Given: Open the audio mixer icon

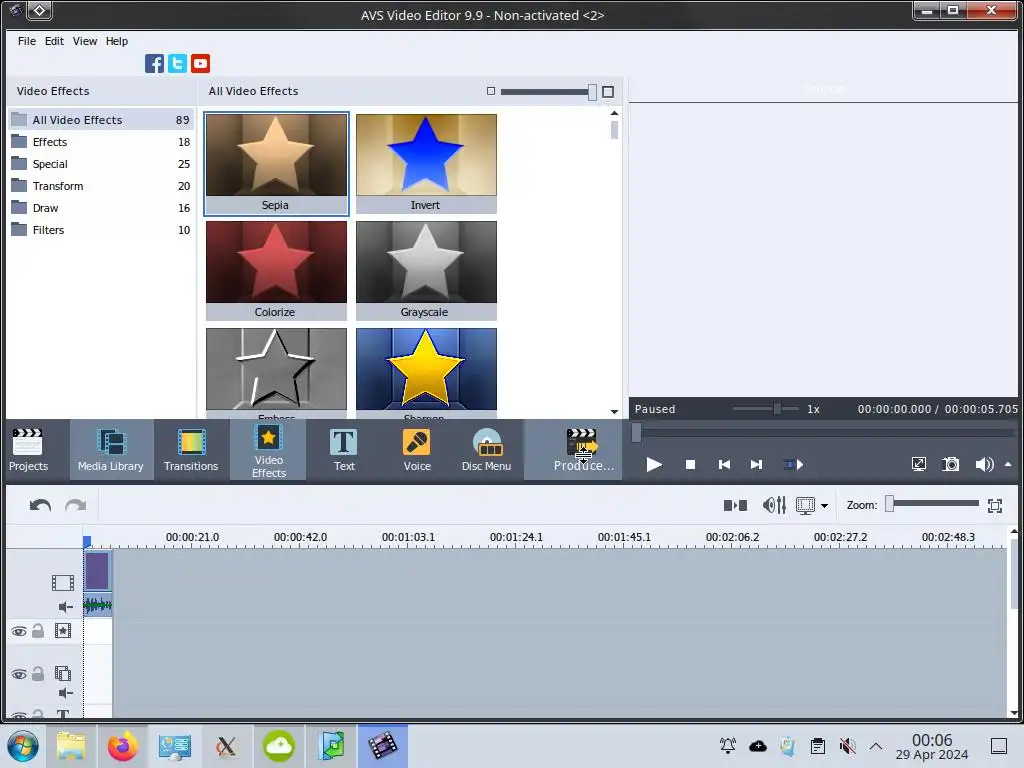Looking at the screenshot, I should 775,505.
